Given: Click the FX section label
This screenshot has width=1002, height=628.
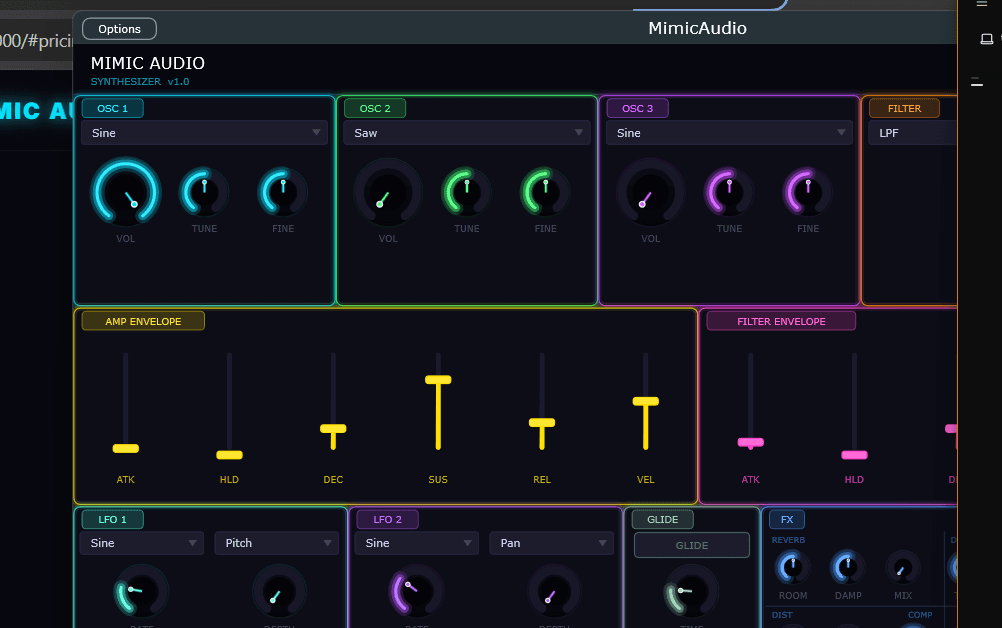Looking at the screenshot, I should click(x=787, y=519).
